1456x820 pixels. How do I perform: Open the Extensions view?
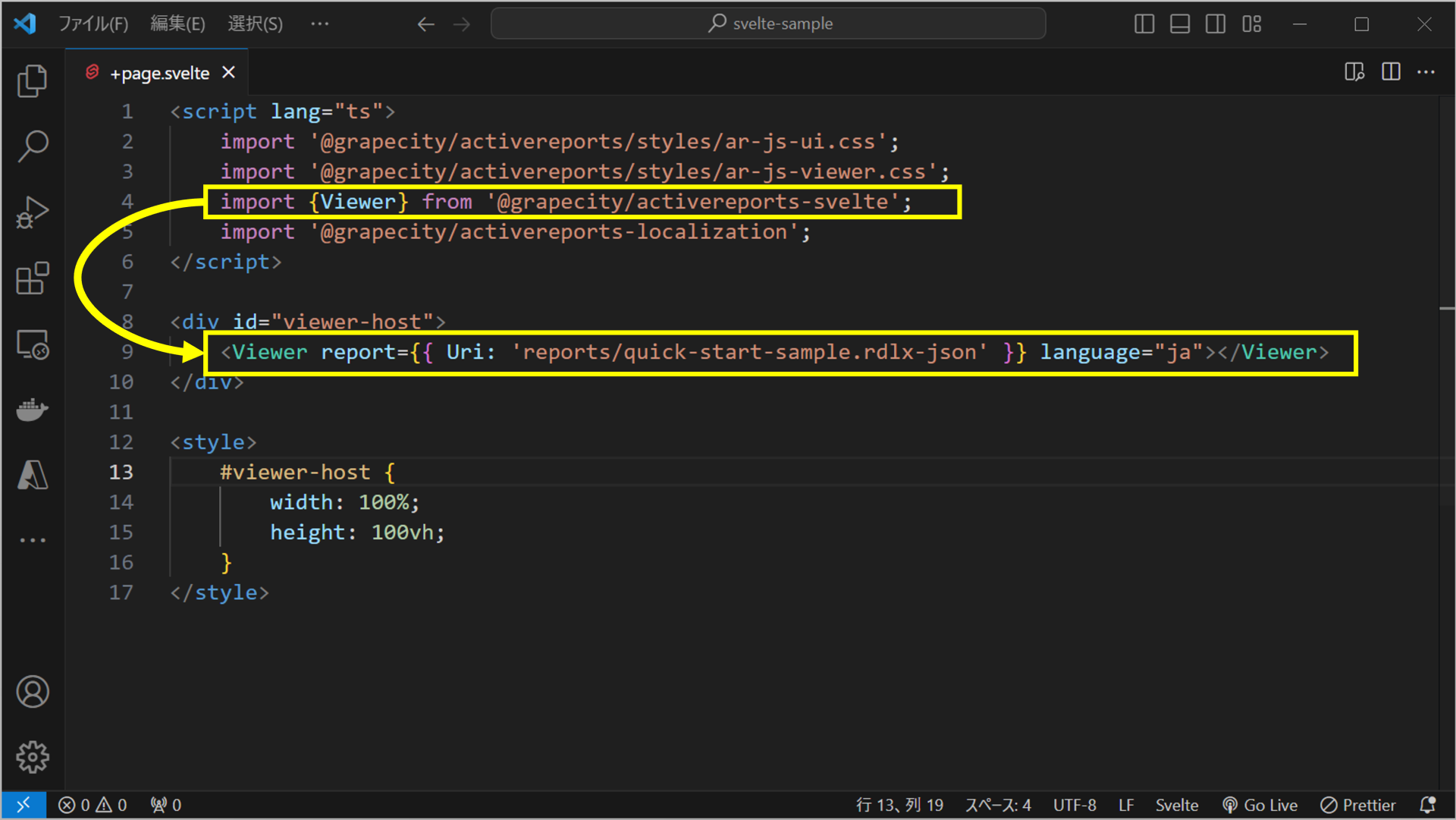point(32,278)
